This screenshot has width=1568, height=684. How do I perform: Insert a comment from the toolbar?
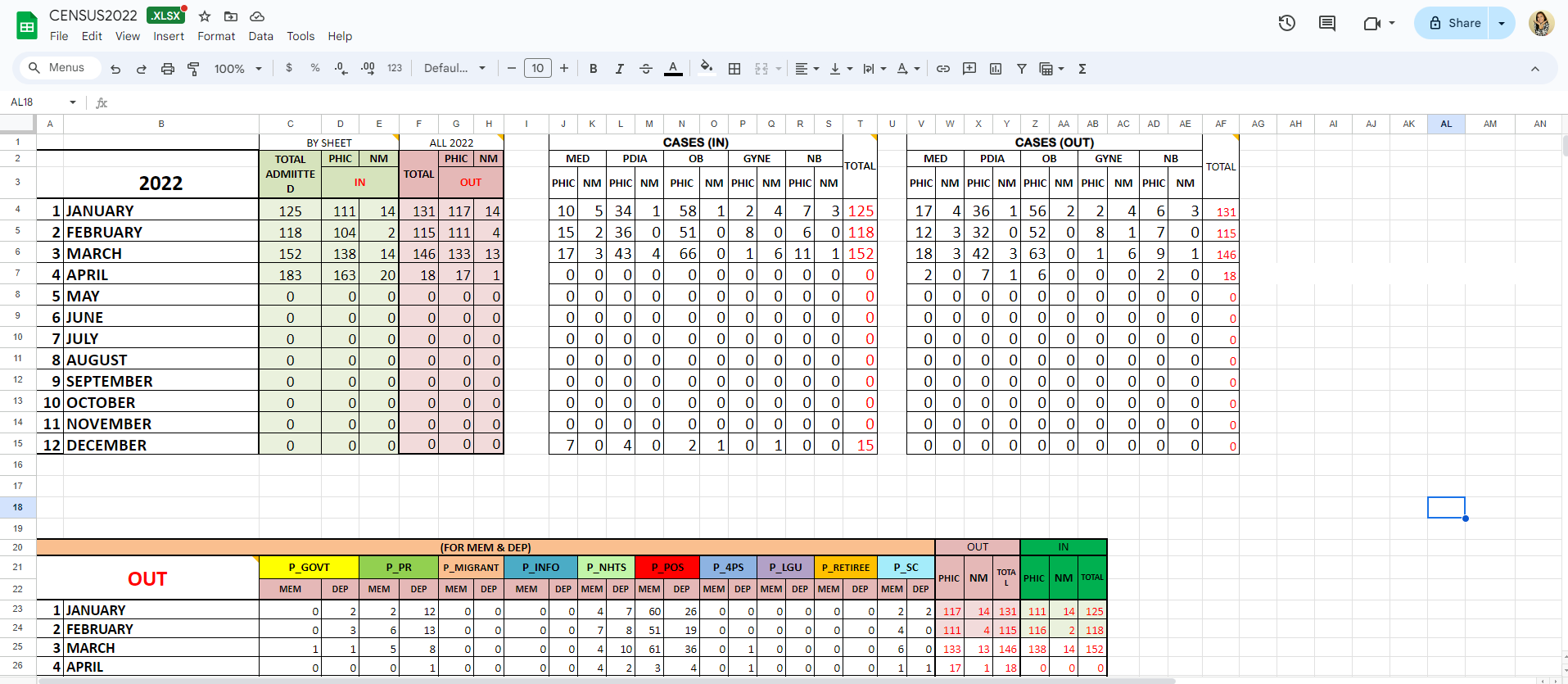coord(969,69)
